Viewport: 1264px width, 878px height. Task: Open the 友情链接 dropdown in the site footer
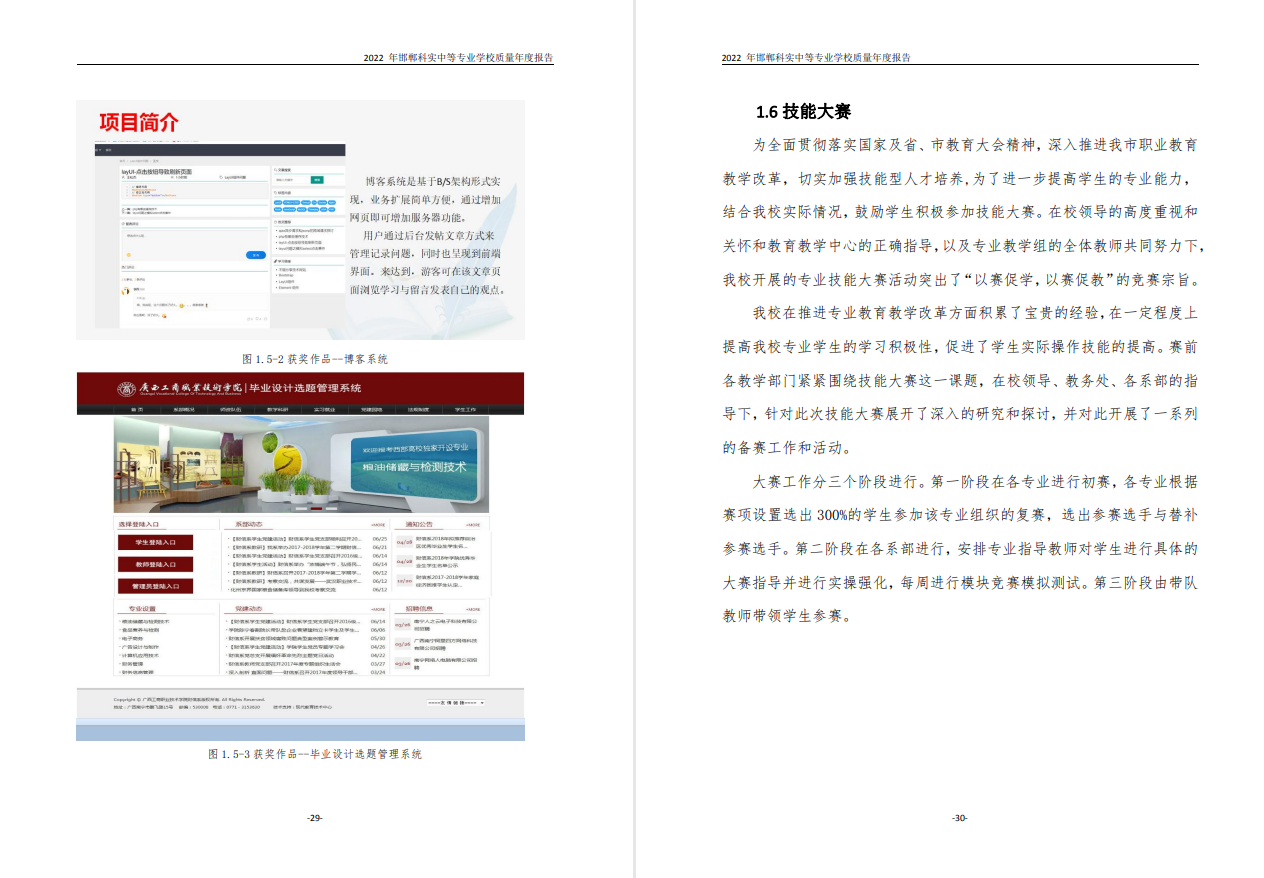pos(456,703)
